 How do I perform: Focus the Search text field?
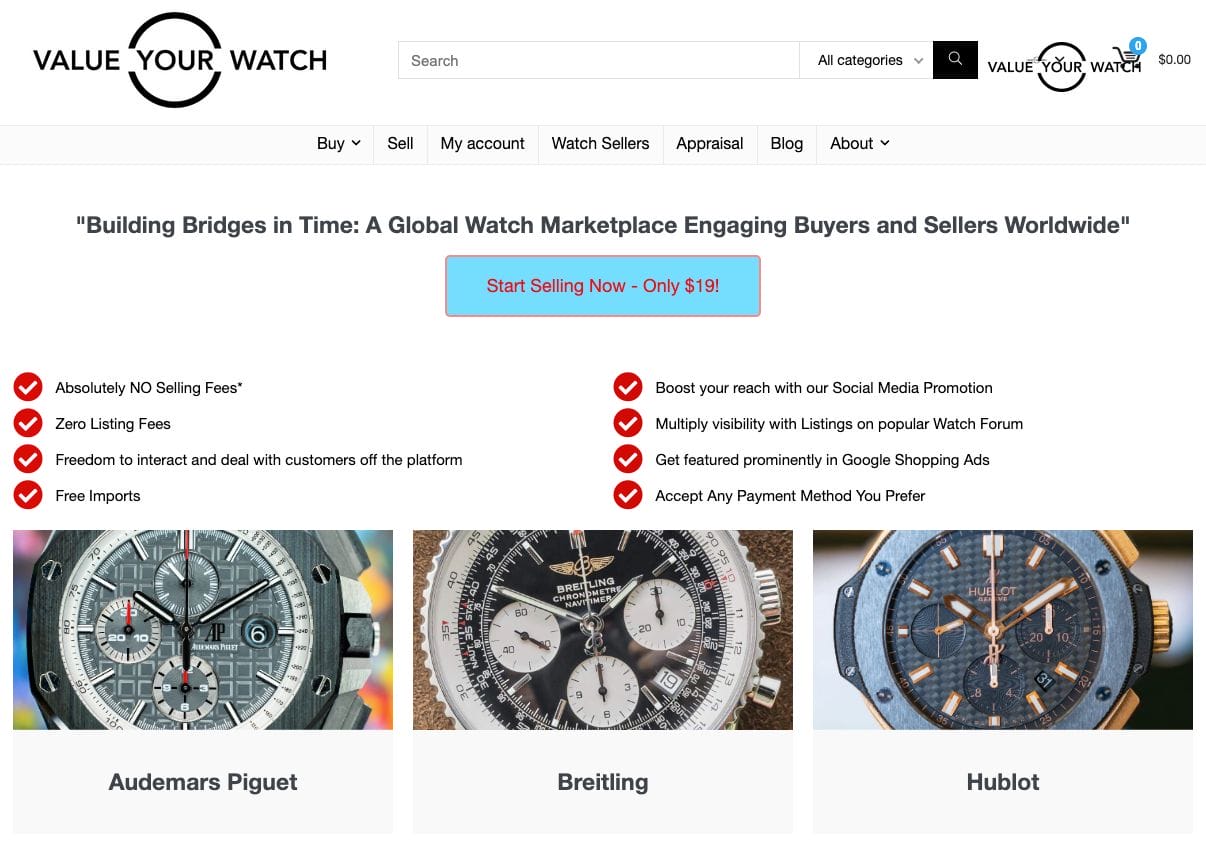[599, 60]
